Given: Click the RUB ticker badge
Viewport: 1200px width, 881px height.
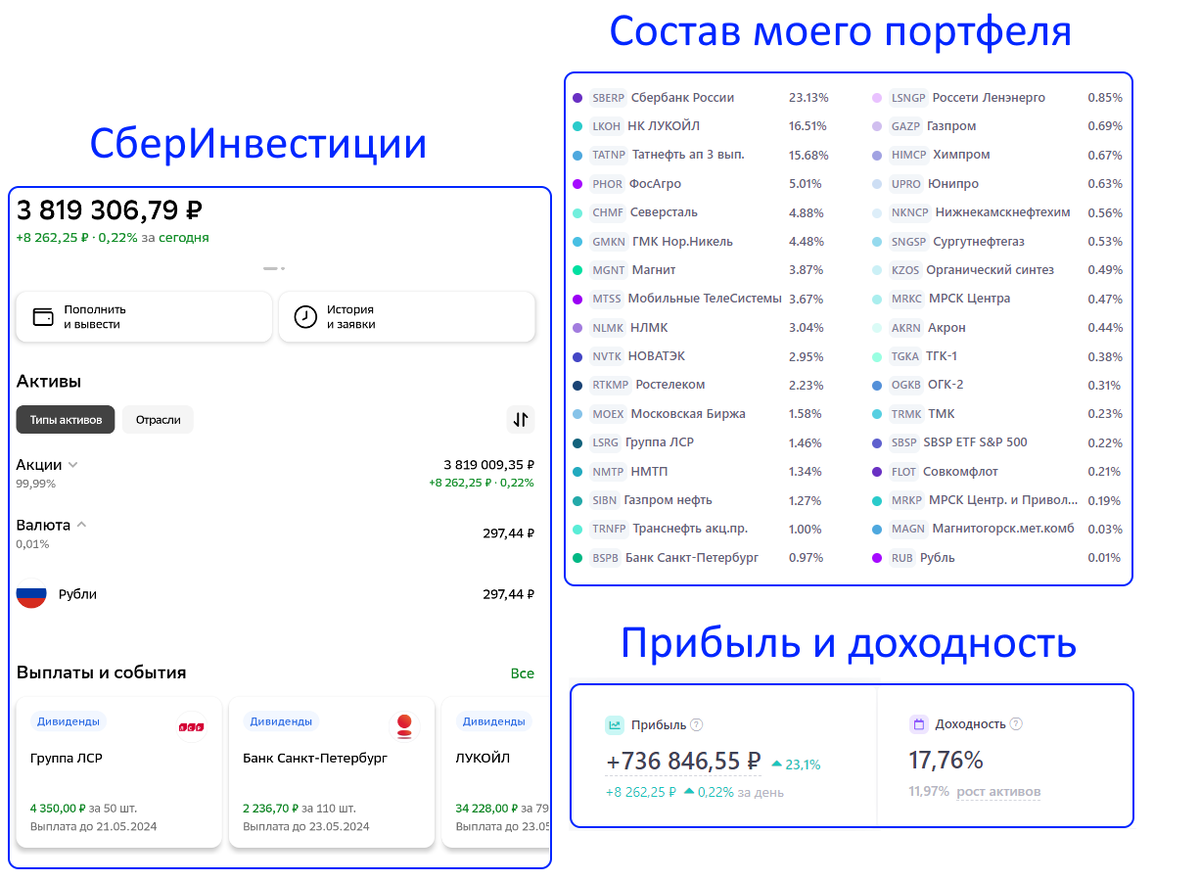Looking at the screenshot, I should pos(903,558).
